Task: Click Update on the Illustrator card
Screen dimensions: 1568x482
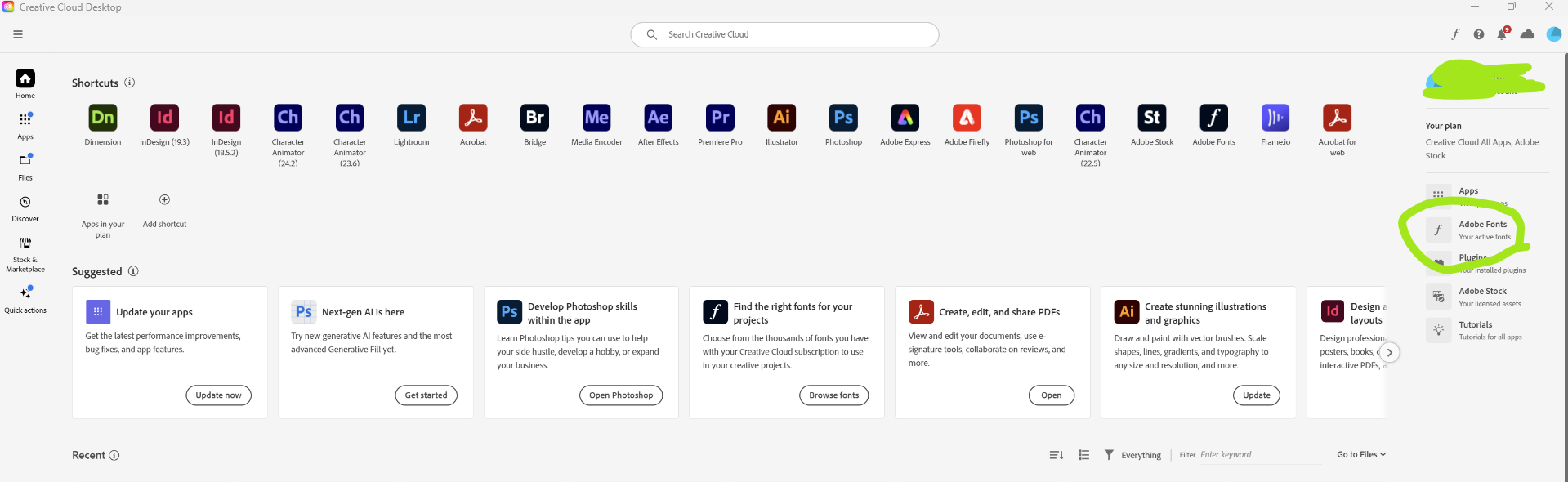Action: (1257, 395)
